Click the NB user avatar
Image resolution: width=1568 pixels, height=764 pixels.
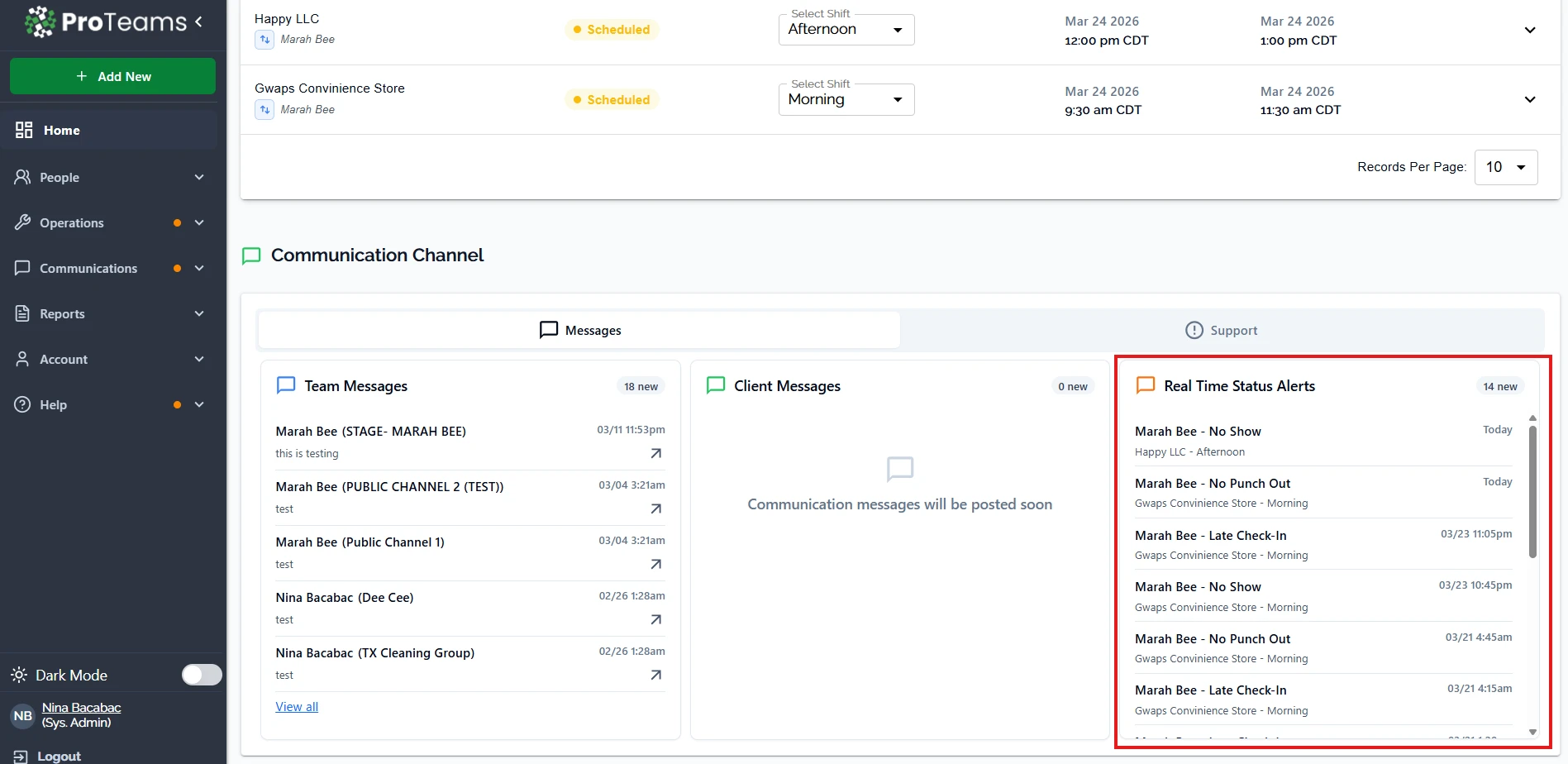click(x=22, y=715)
